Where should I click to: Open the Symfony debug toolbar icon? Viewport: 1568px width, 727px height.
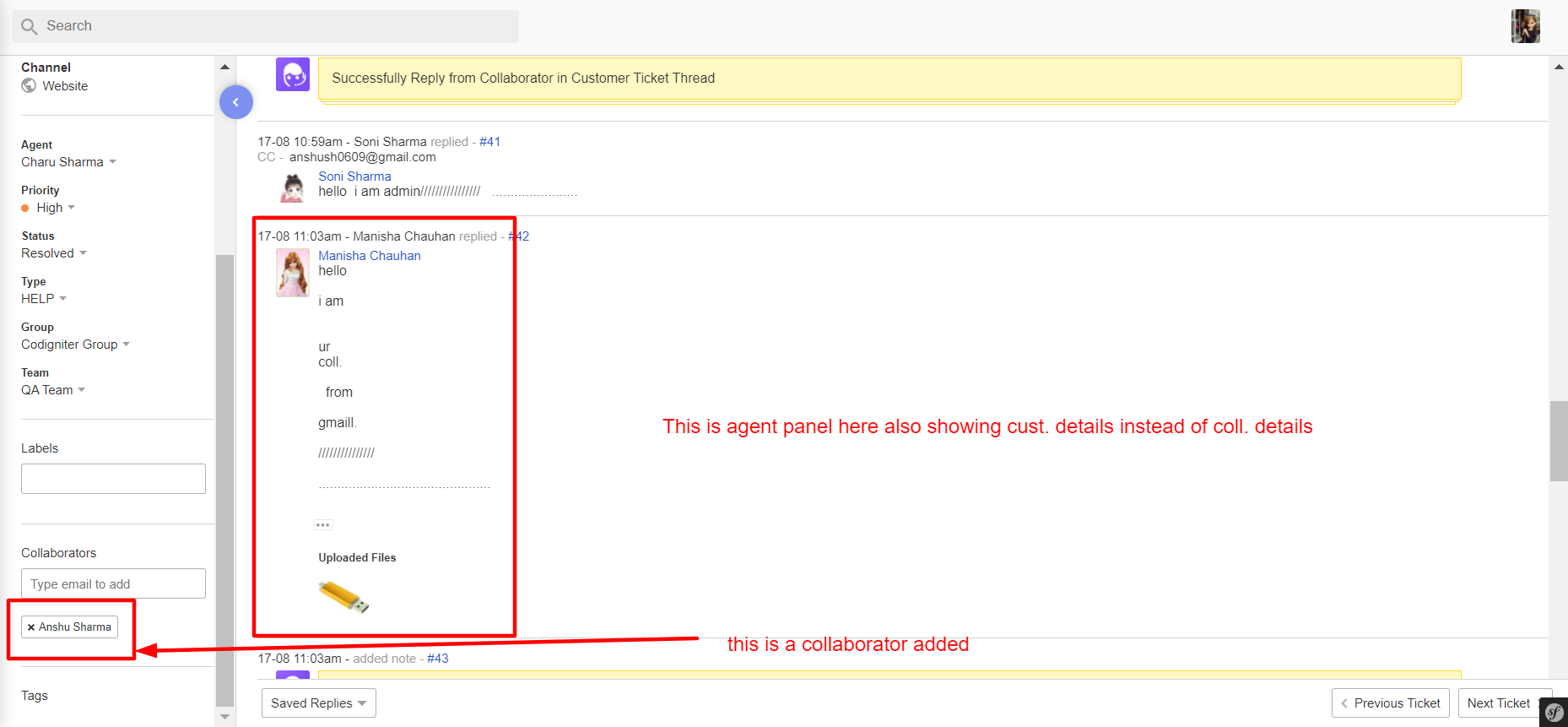click(1554, 713)
